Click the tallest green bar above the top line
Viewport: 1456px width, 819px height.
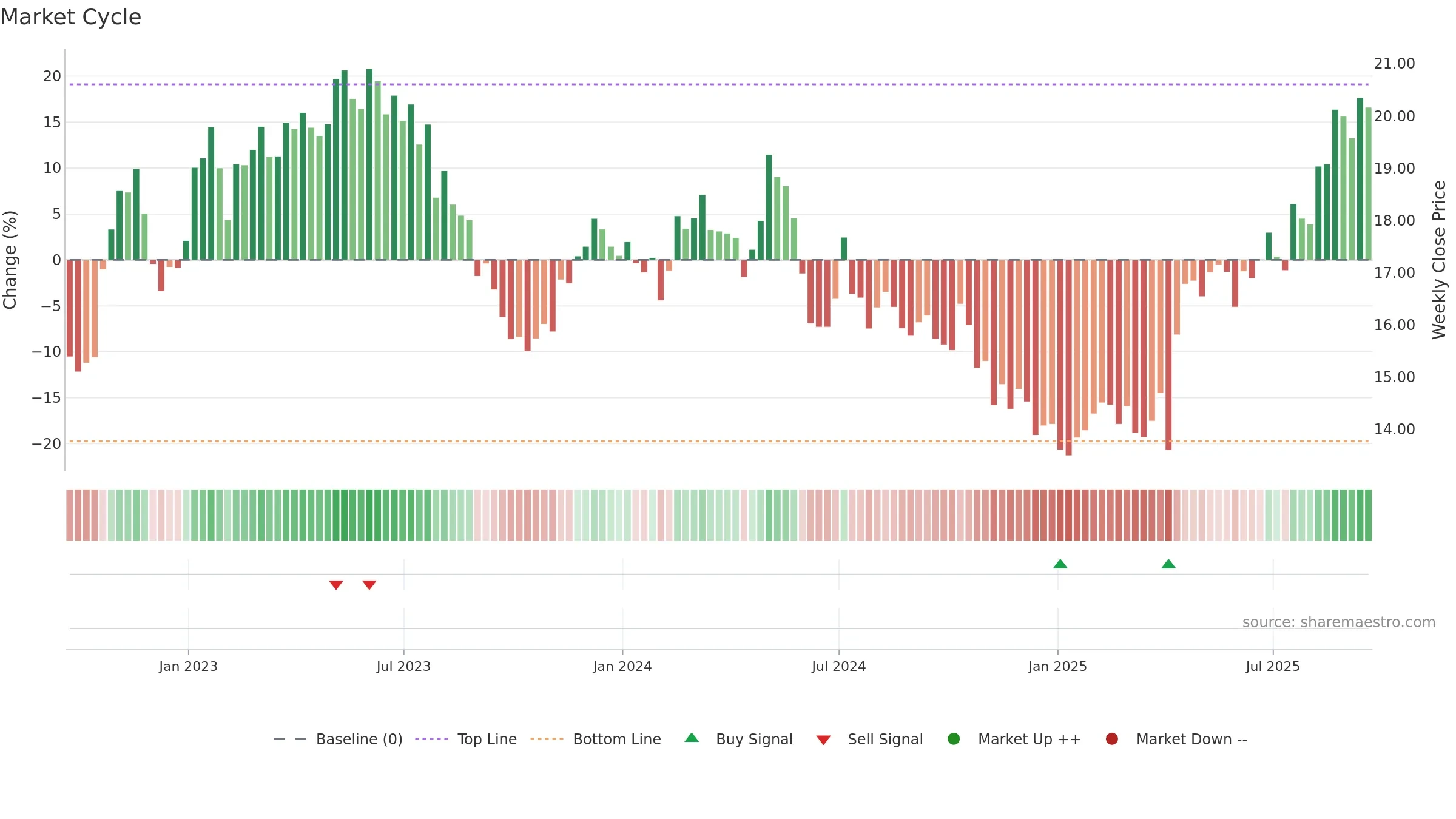(369, 164)
